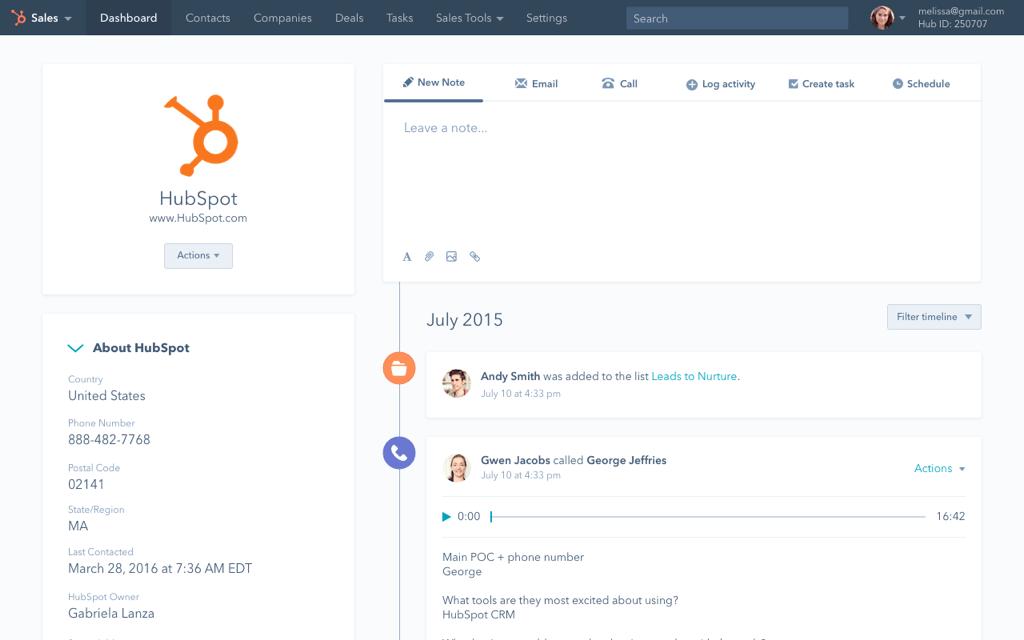This screenshot has width=1024, height=640.
Task: Click the orange folder timeline marker
Action: (x=399, y=368)
